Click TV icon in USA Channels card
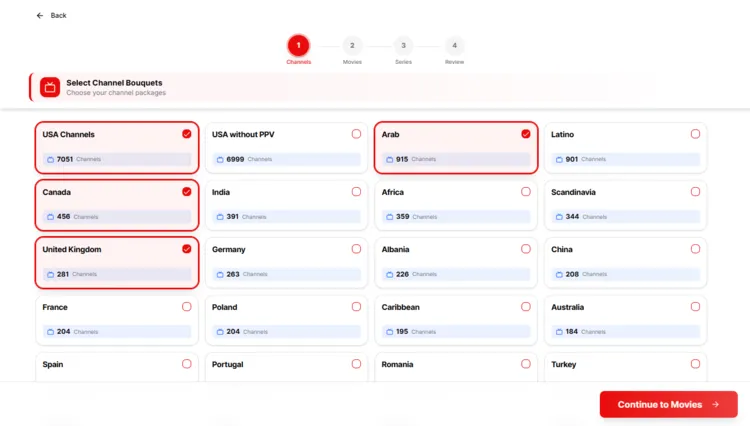Image resolution: width=750 pixels, height=426 pixels. 50,159
